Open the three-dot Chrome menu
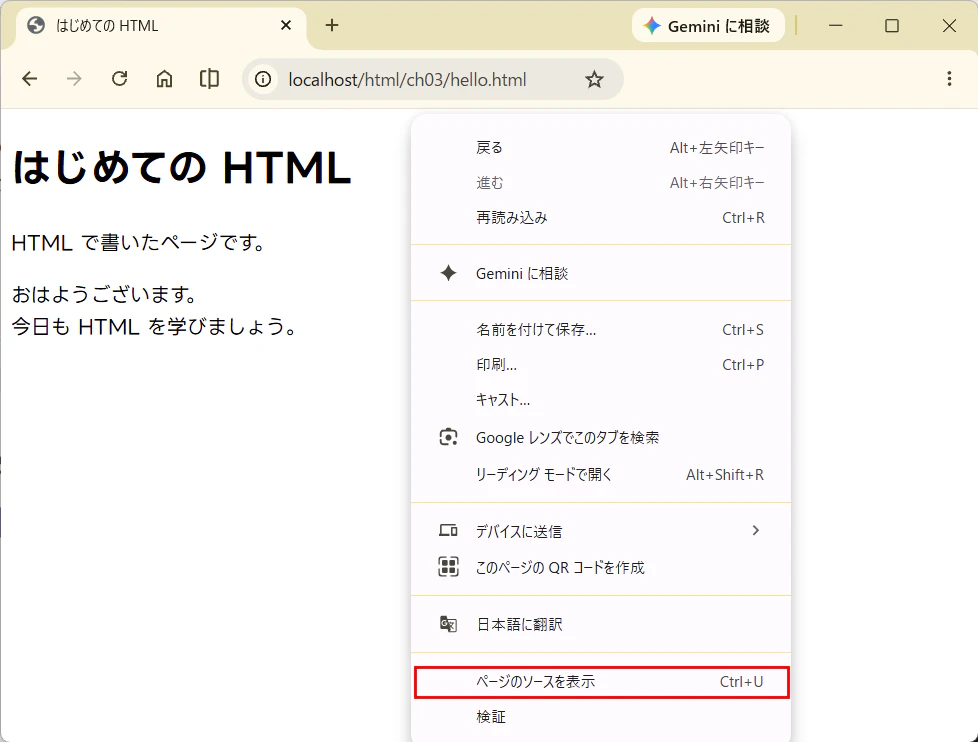This screenshot has width=978, height=742. tap(949, 79)
